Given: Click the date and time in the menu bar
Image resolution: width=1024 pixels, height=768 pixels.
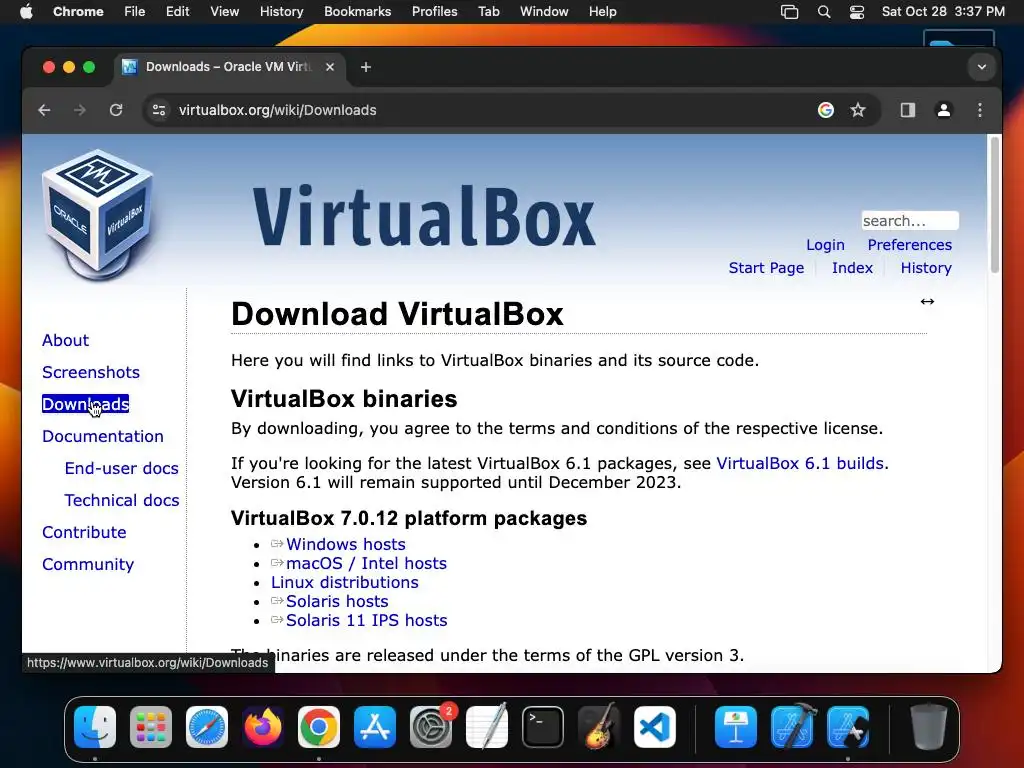Looking at the screenshot, I should (x=943, y=12).
